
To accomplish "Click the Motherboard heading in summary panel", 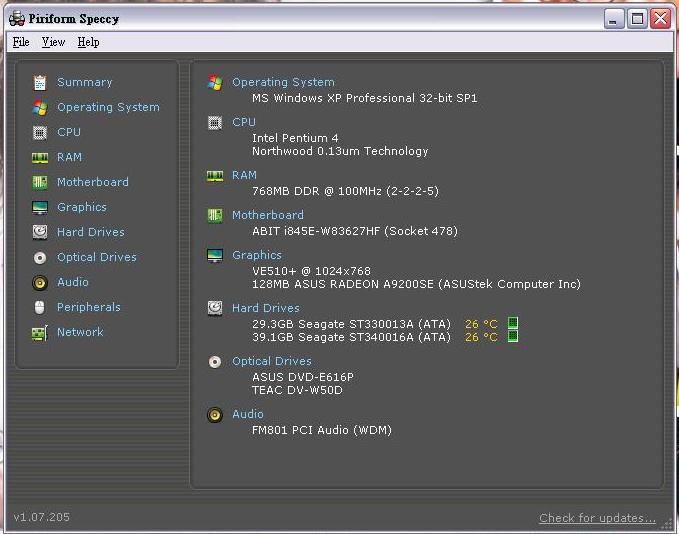I will point(267,215).
